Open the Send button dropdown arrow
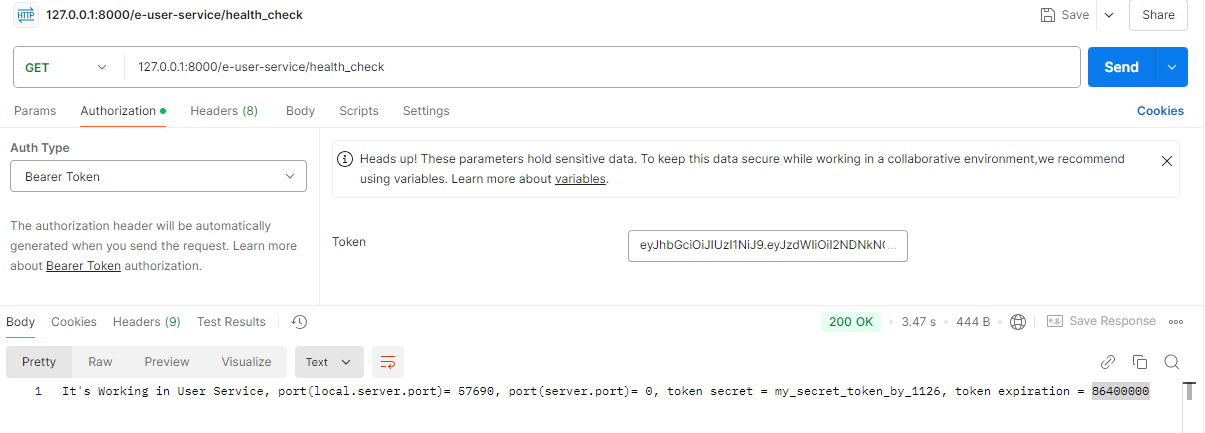This screenshot has height=433, width=1205. [x=1172, y=67]
